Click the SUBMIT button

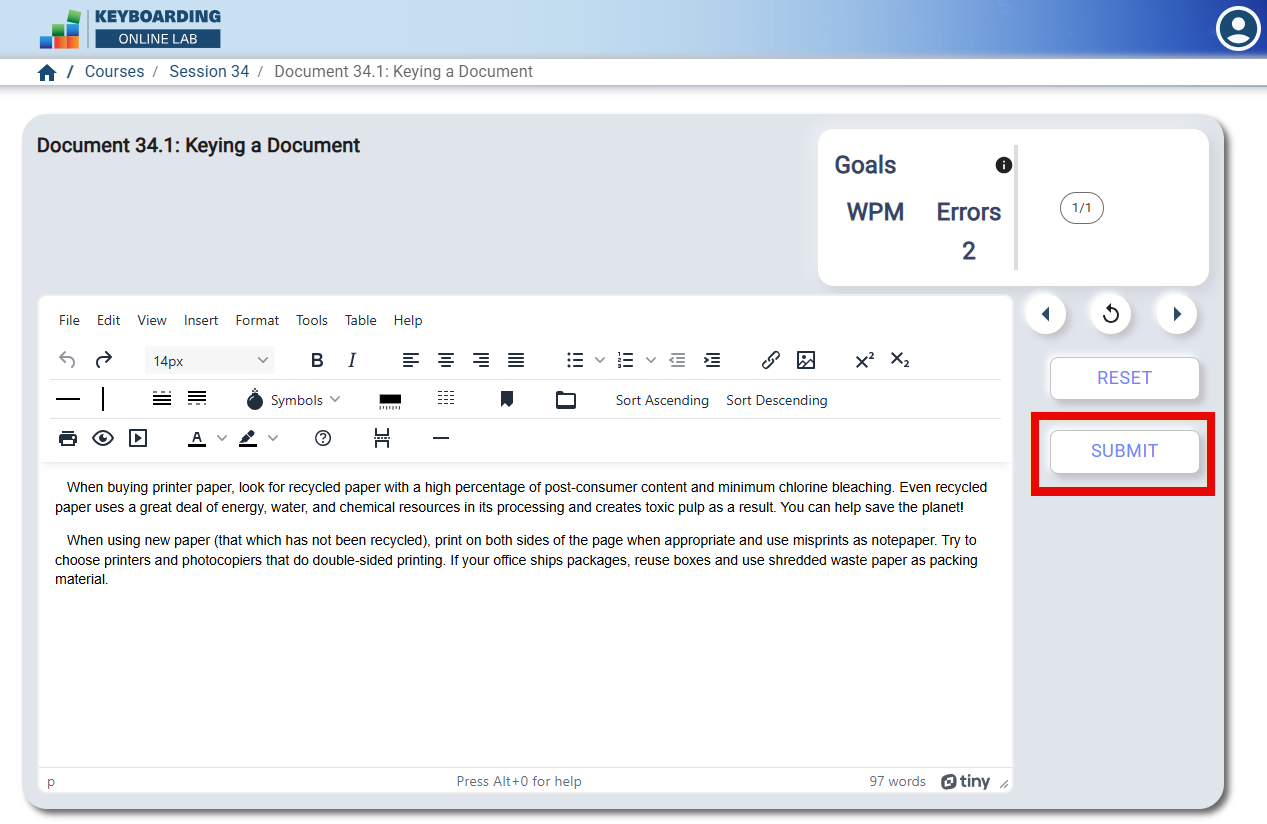coord(1124,451)
